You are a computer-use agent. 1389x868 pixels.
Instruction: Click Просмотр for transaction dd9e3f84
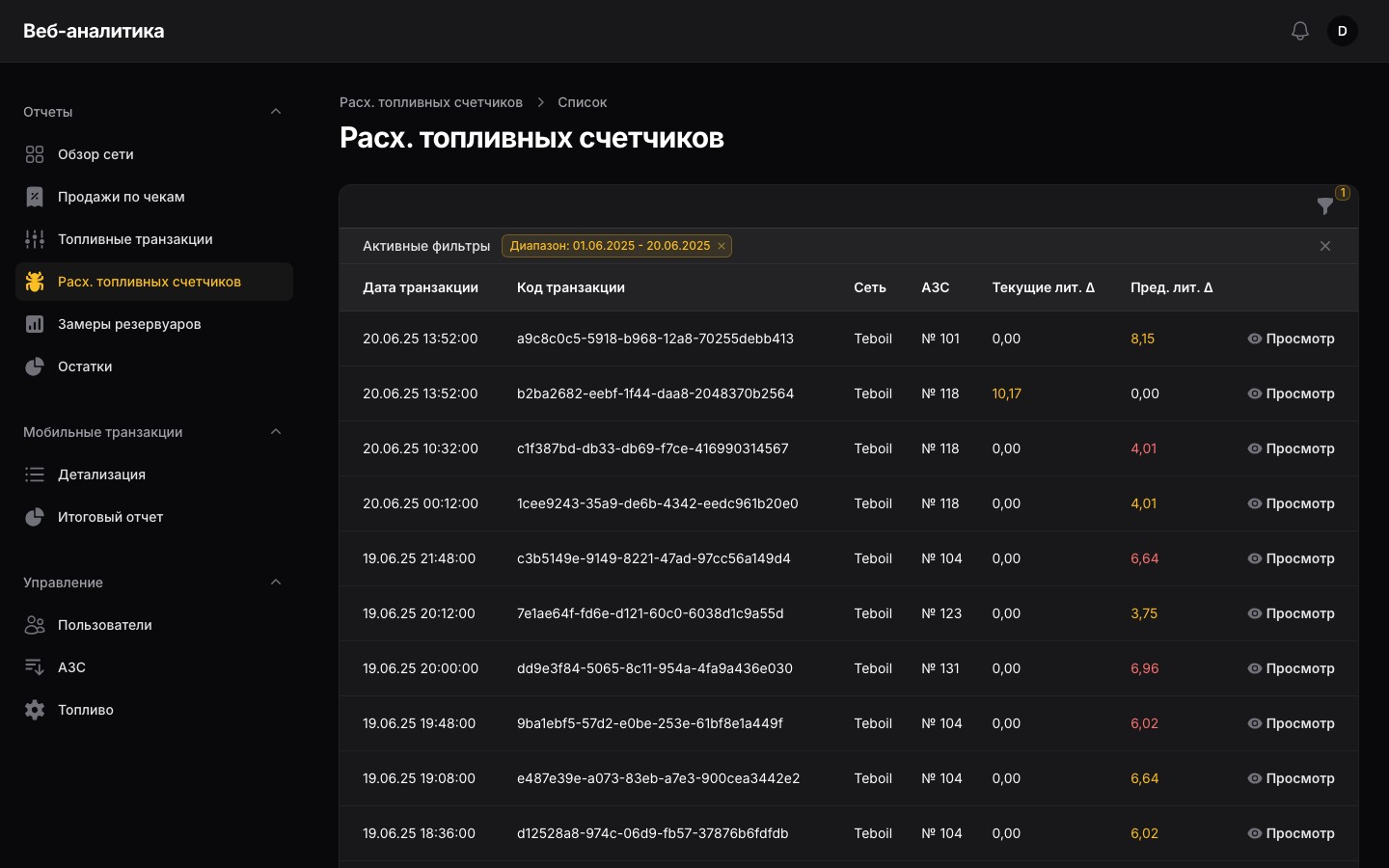click(1291, 668)
